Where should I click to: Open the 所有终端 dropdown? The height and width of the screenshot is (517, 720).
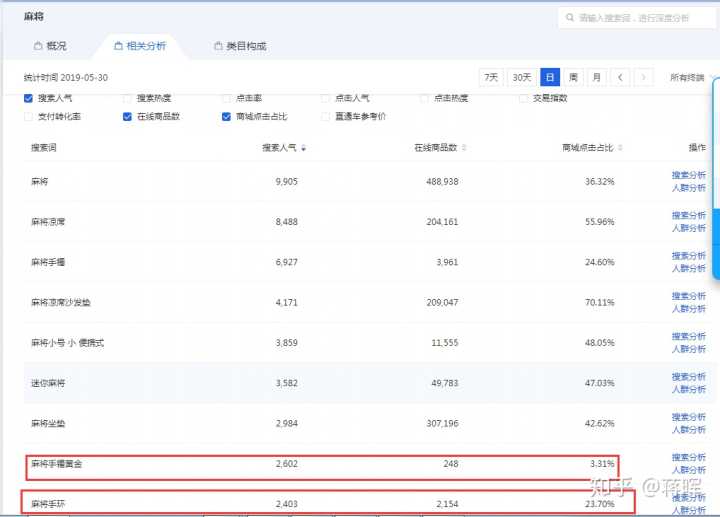tap(687, 77)
